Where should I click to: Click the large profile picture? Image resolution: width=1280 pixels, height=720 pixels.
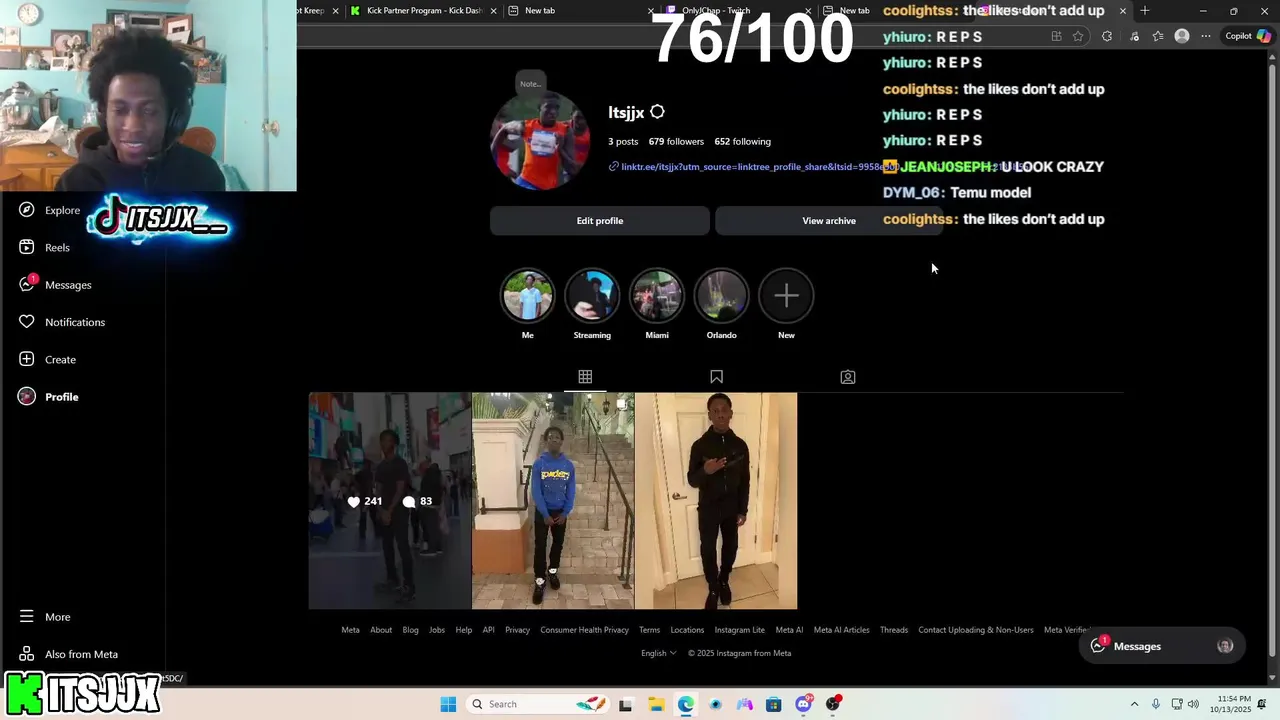540,141
